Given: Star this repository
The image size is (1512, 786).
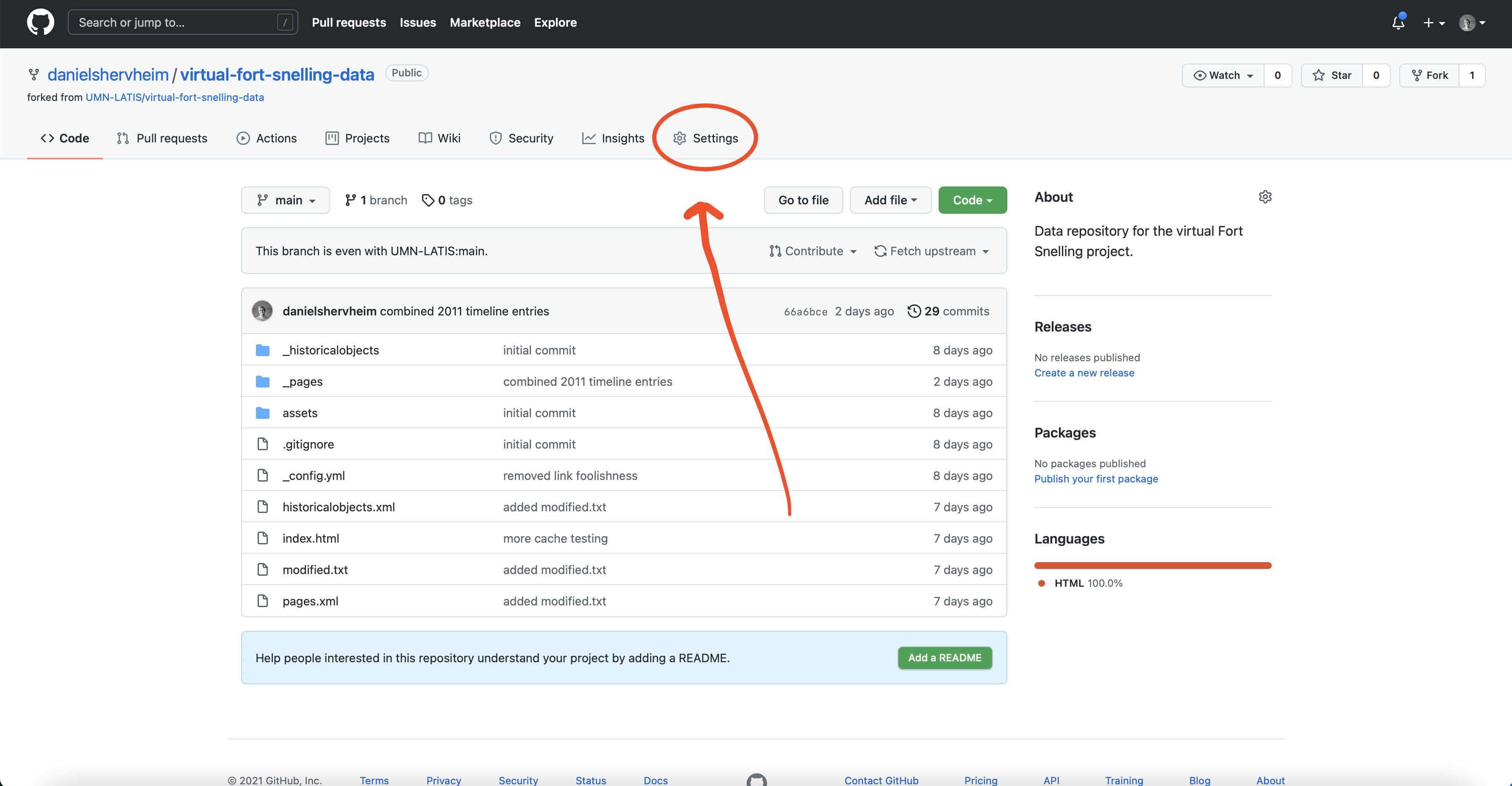Looking at the screenshot, I should [x=1331, y=75].
